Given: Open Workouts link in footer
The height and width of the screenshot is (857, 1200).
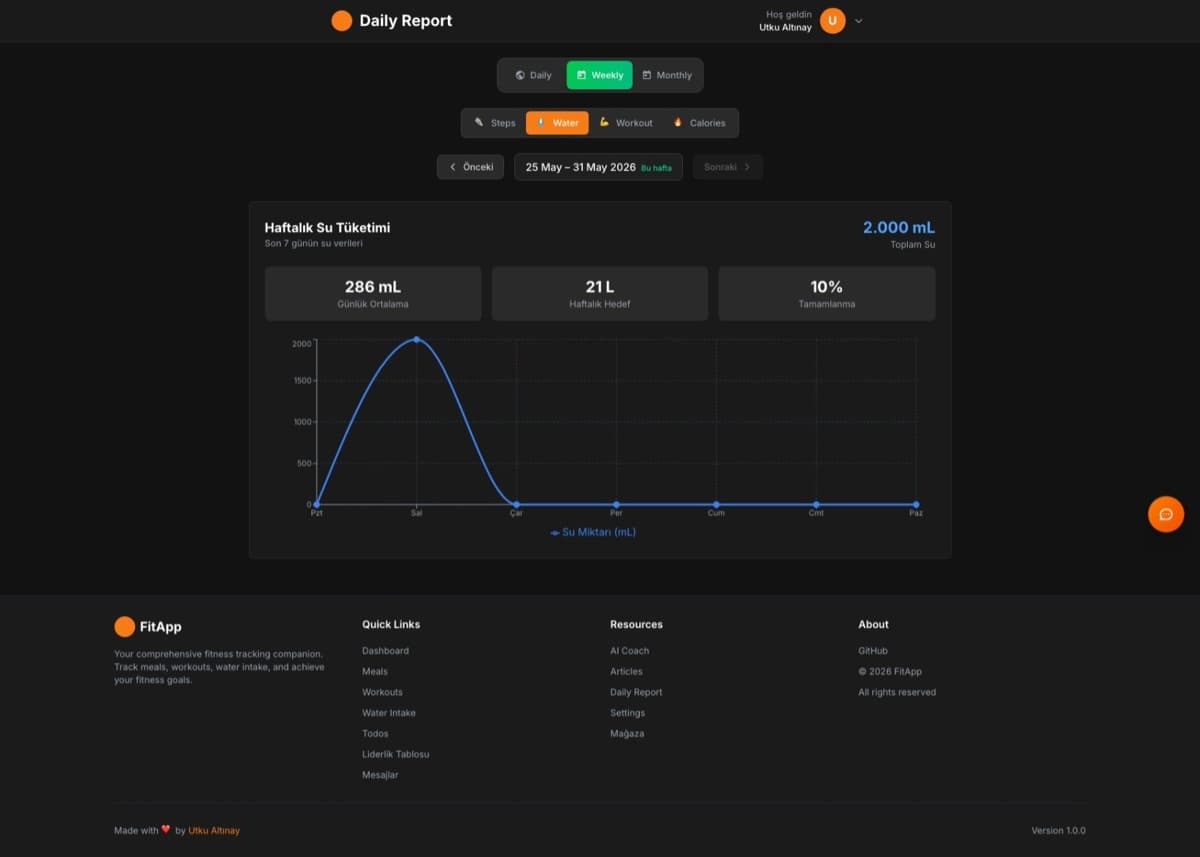Looking at the screenshot, I should point(382,692).
